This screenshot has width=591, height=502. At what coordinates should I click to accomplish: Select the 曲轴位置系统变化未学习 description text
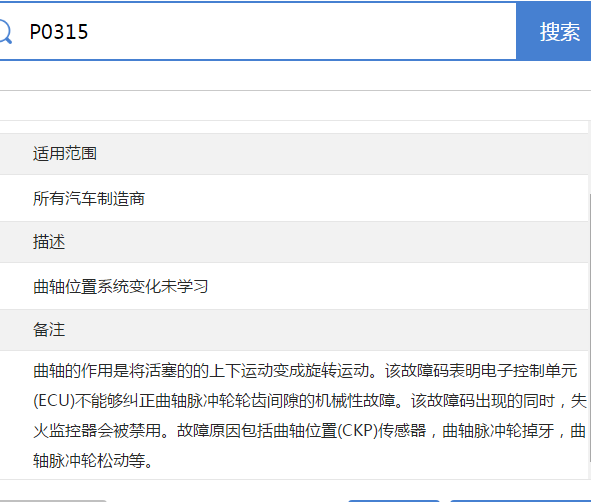(121, 286)
